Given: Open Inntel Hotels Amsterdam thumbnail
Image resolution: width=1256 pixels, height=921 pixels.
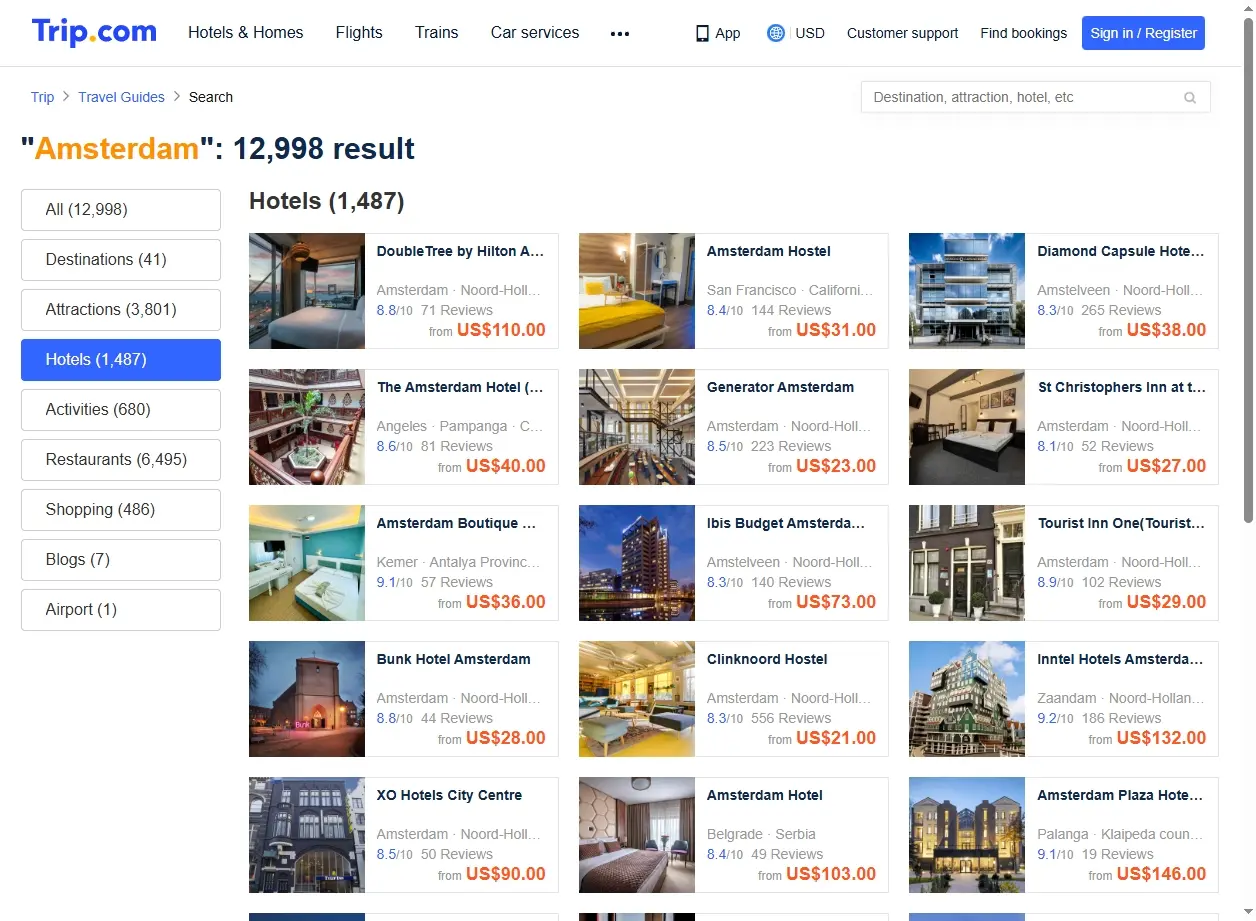Looking at the screenshot, I should pos(967,699).
